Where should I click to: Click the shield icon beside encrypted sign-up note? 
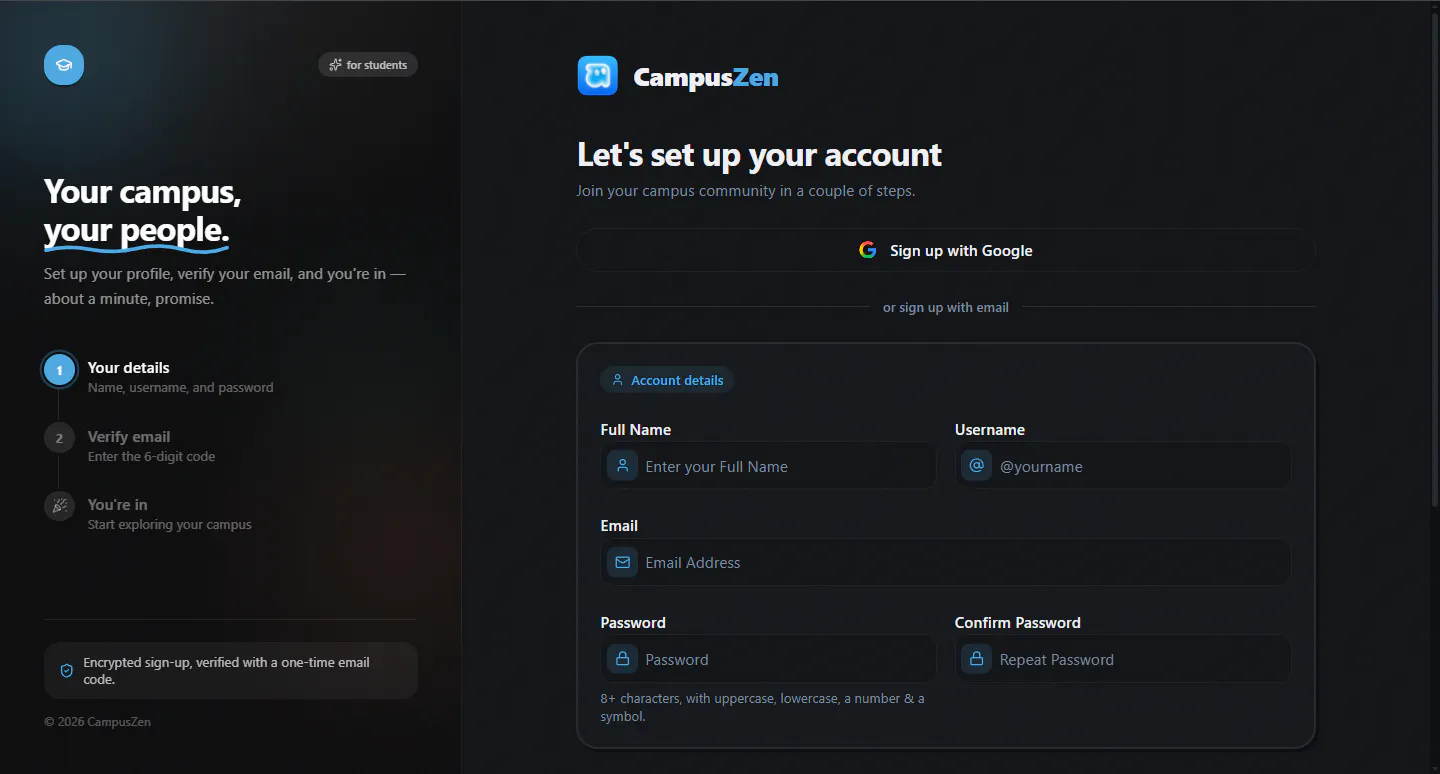pos(67,671)
